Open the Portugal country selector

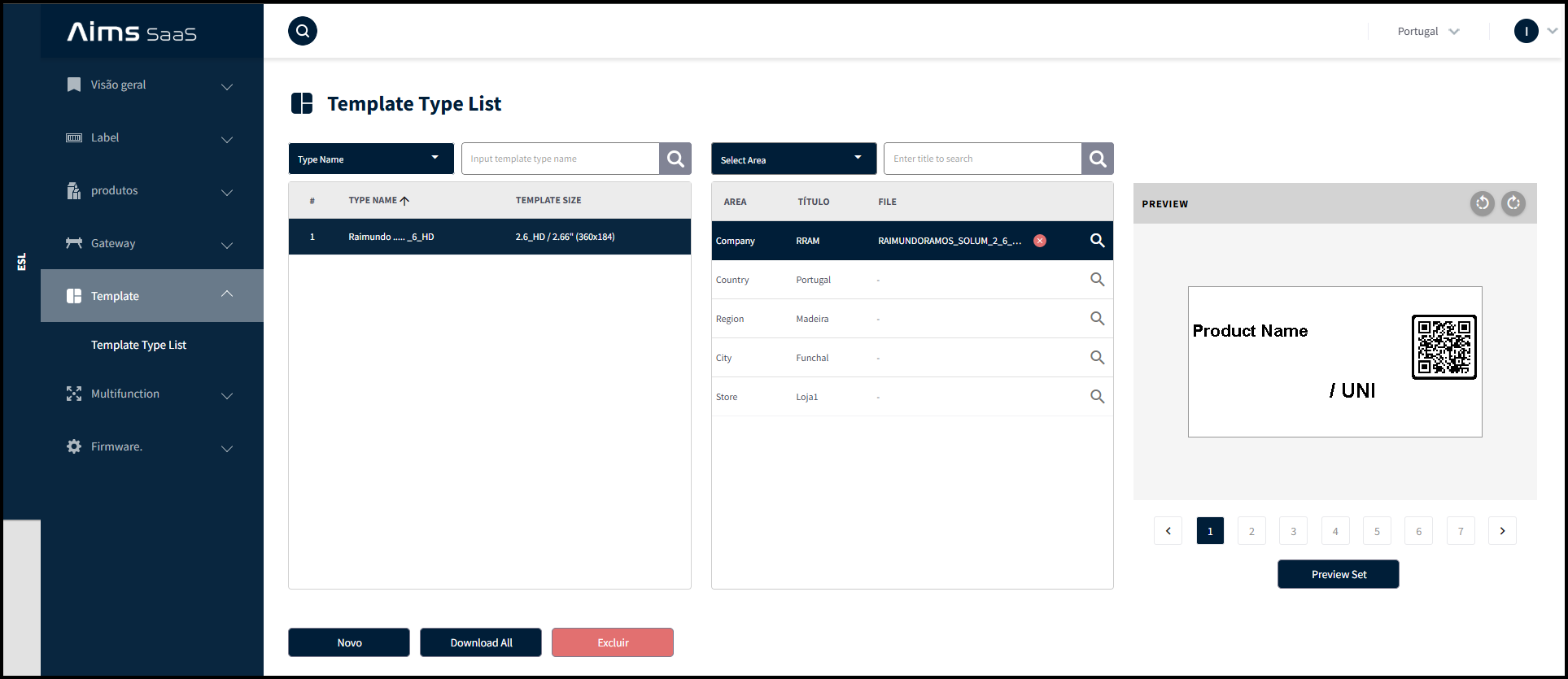1428,31
